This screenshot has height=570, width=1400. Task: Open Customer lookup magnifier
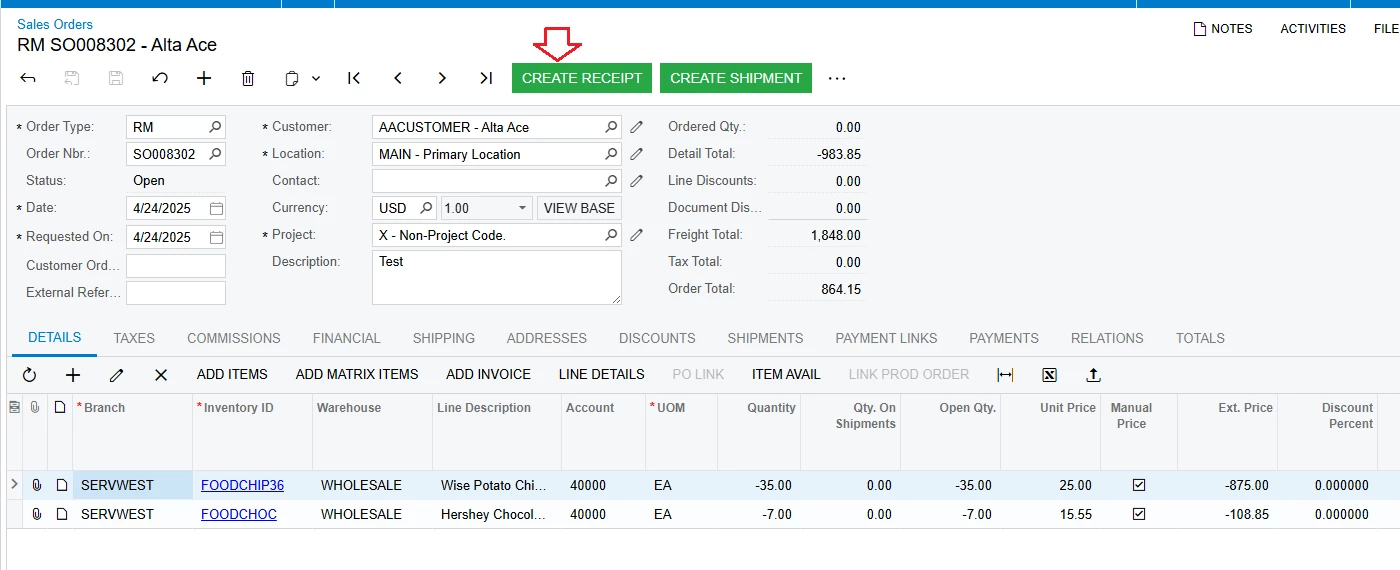tap(611, 127)
